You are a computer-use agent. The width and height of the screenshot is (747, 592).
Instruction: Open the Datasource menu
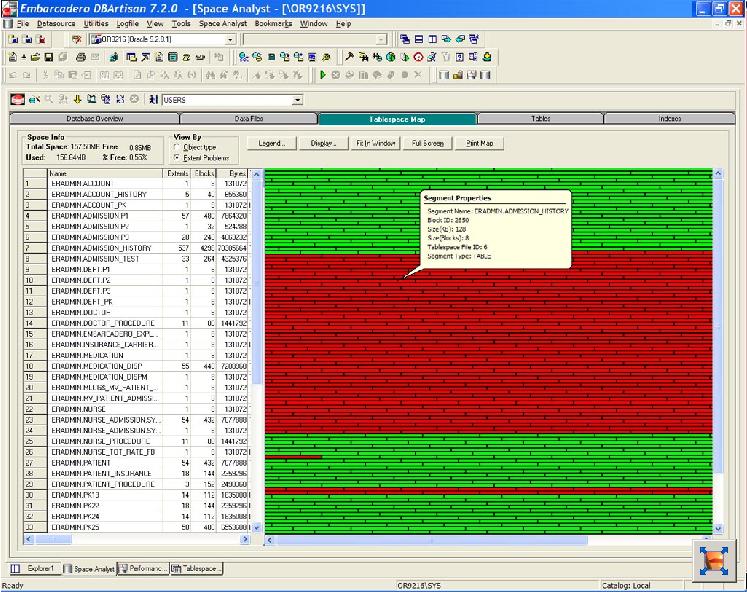[56, 23]
